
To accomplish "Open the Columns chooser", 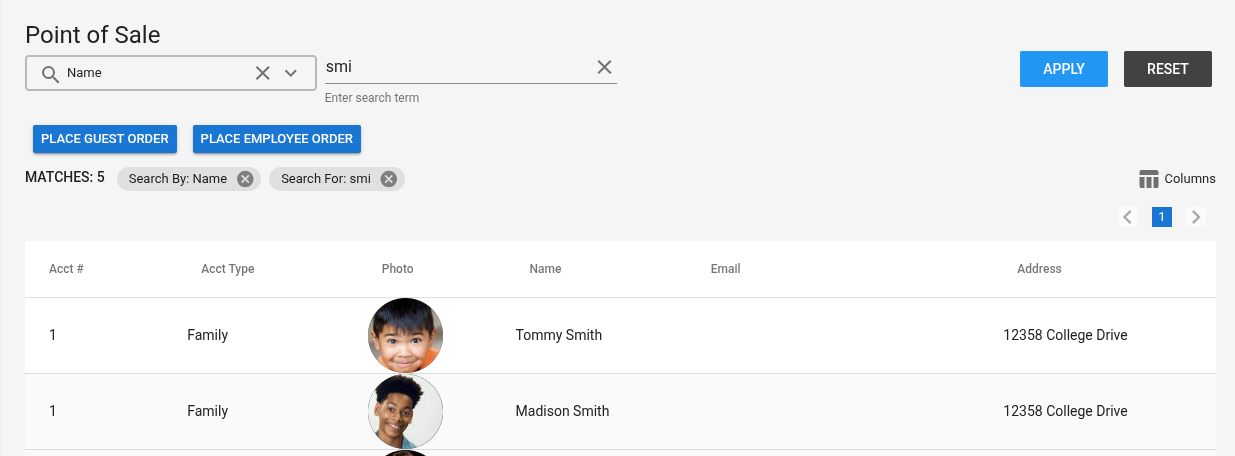I will [1177, 179].
